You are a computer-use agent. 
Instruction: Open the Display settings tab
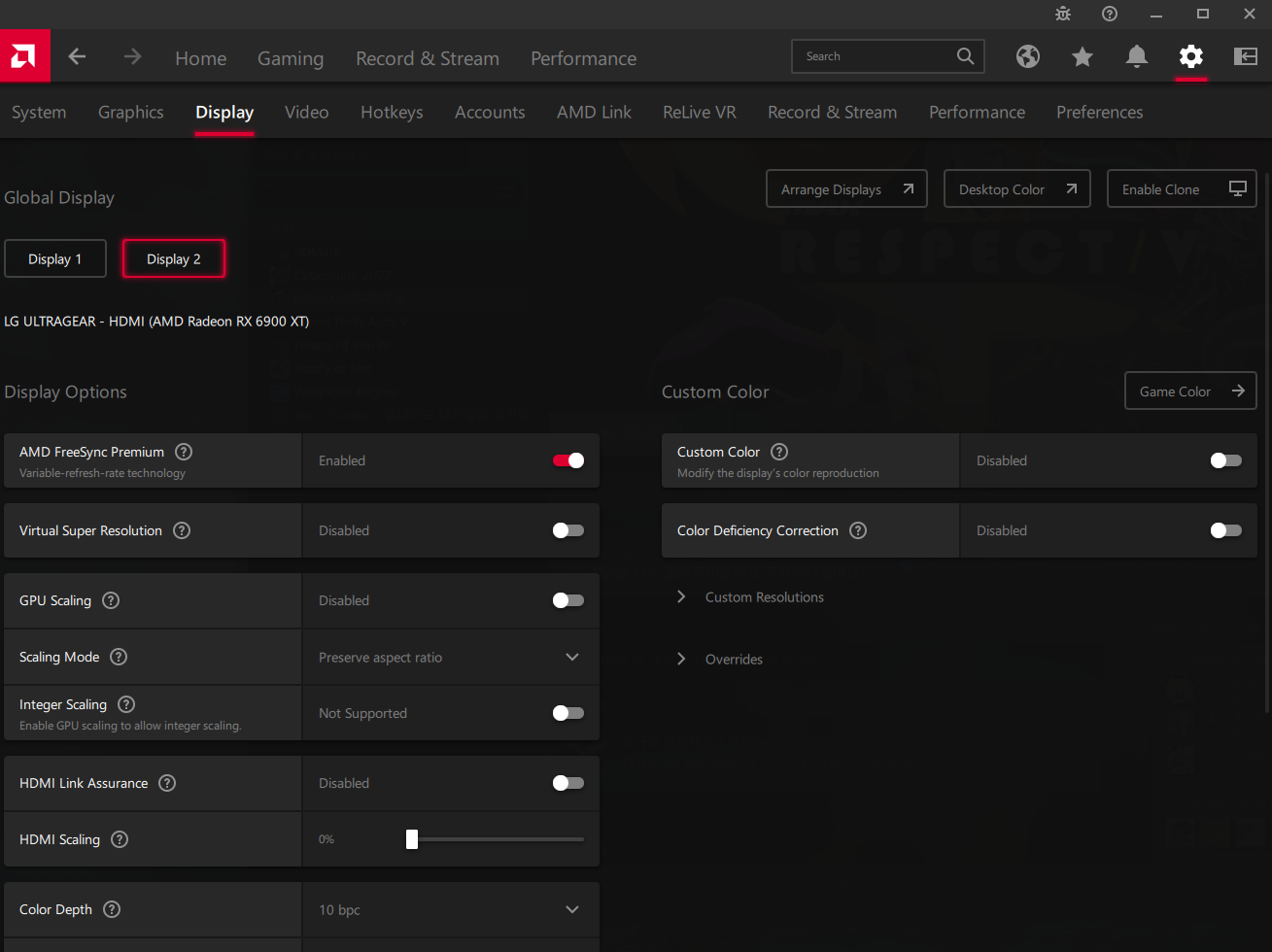pyautogui.click(x=224, y=113)
